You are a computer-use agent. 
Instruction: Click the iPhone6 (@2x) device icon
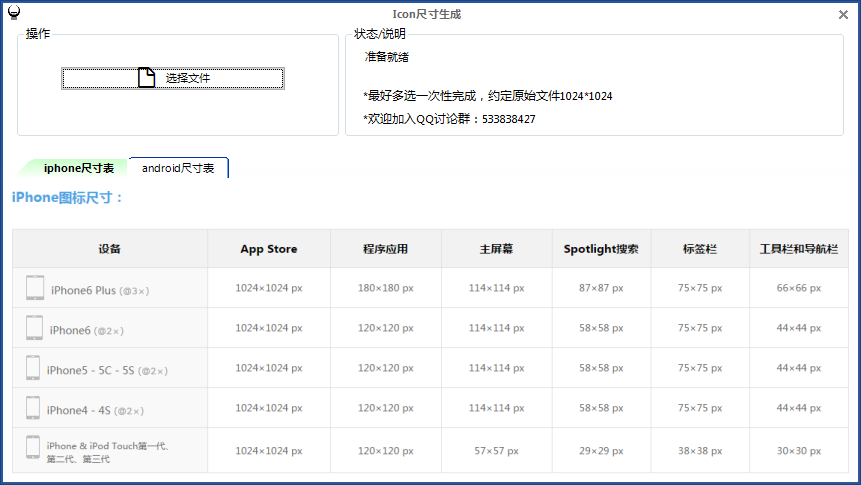click(x=34, y=328)
